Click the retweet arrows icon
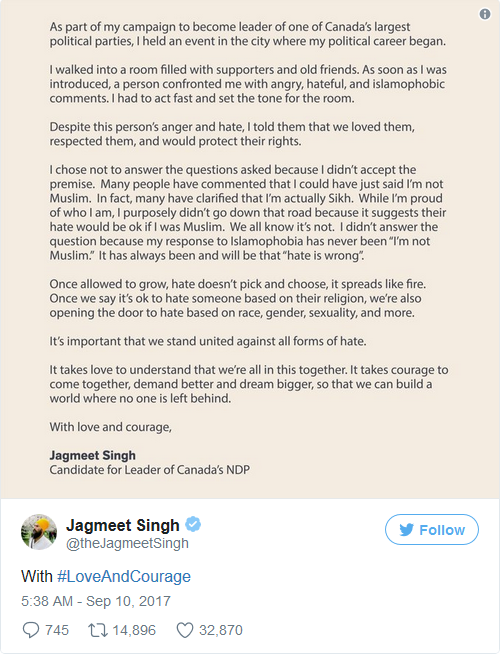The image size is (503, 657). point(98,630)
